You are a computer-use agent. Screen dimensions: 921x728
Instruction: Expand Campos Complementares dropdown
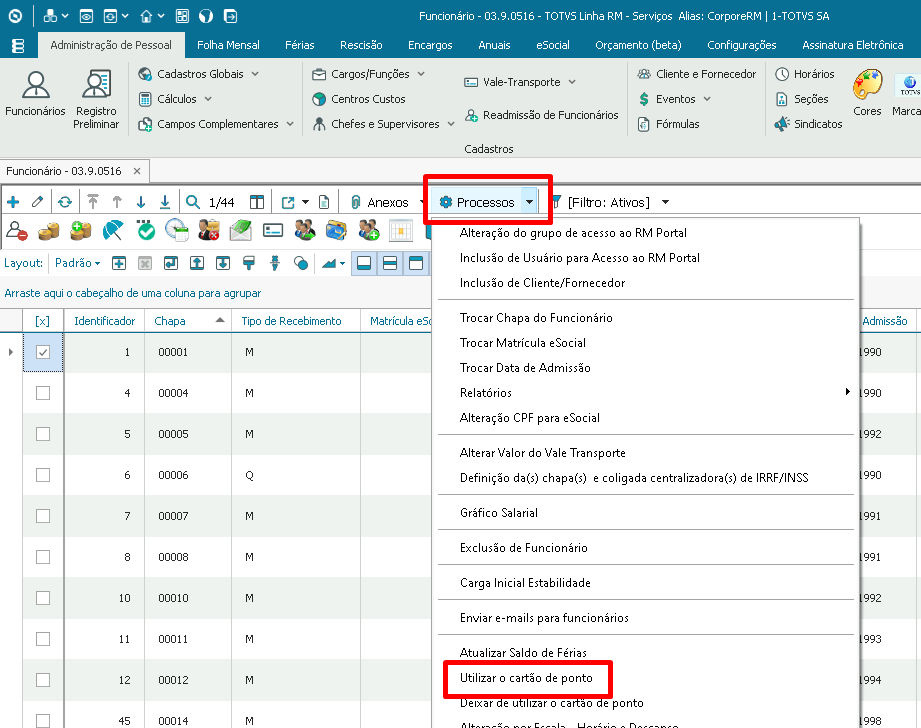(x=290, y=124)
